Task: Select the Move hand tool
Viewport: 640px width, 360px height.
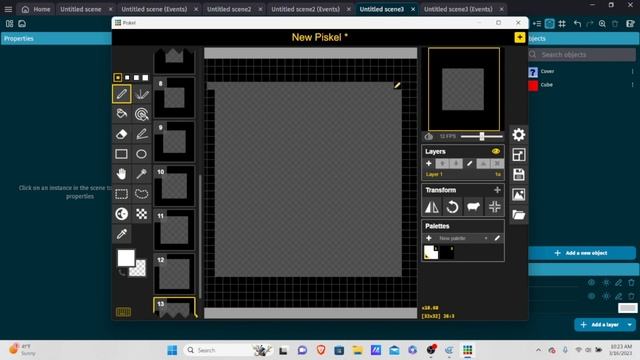Action: (x=122, y=174)
